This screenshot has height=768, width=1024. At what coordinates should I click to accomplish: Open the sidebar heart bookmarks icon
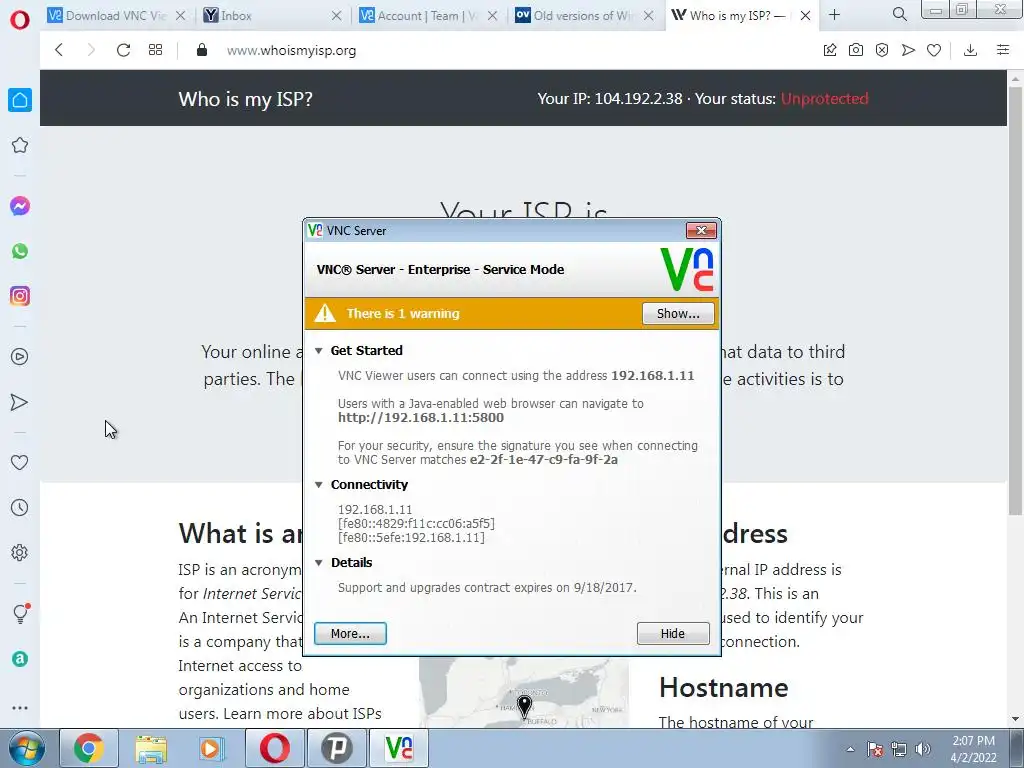[x=20, y=462]
